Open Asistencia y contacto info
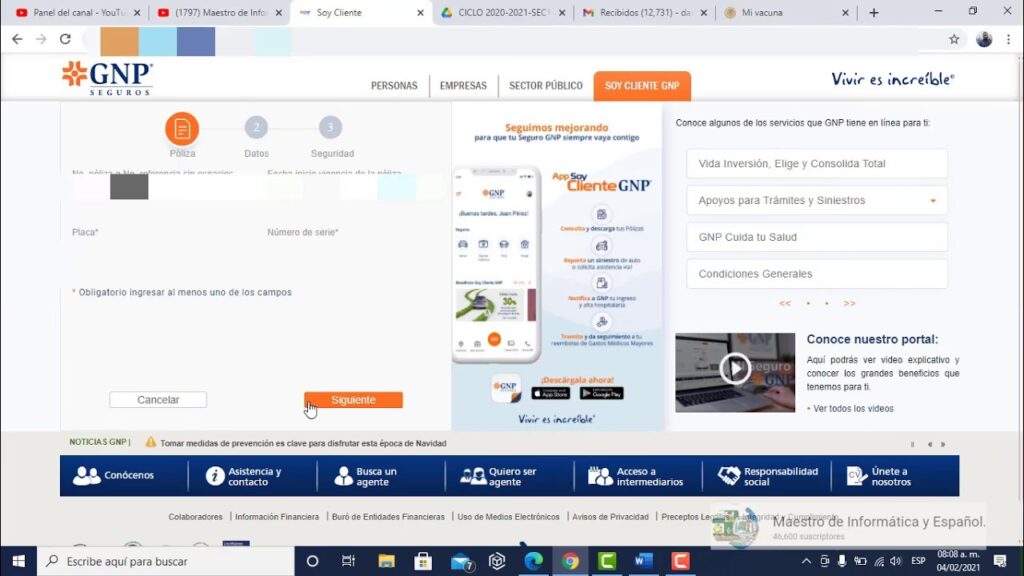 244,477
